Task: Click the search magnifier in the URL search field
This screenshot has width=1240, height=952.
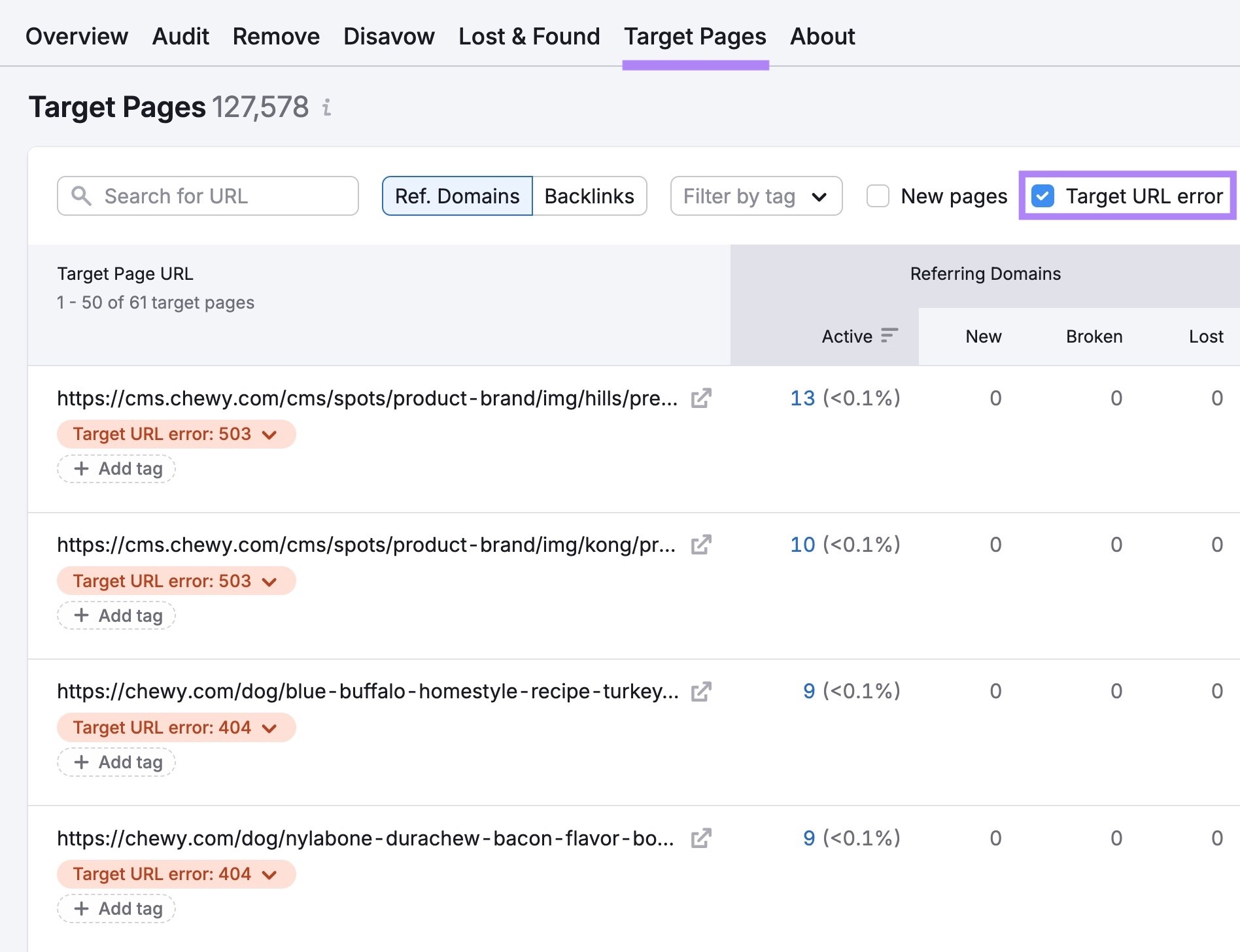Action: (x=80, y=195)
